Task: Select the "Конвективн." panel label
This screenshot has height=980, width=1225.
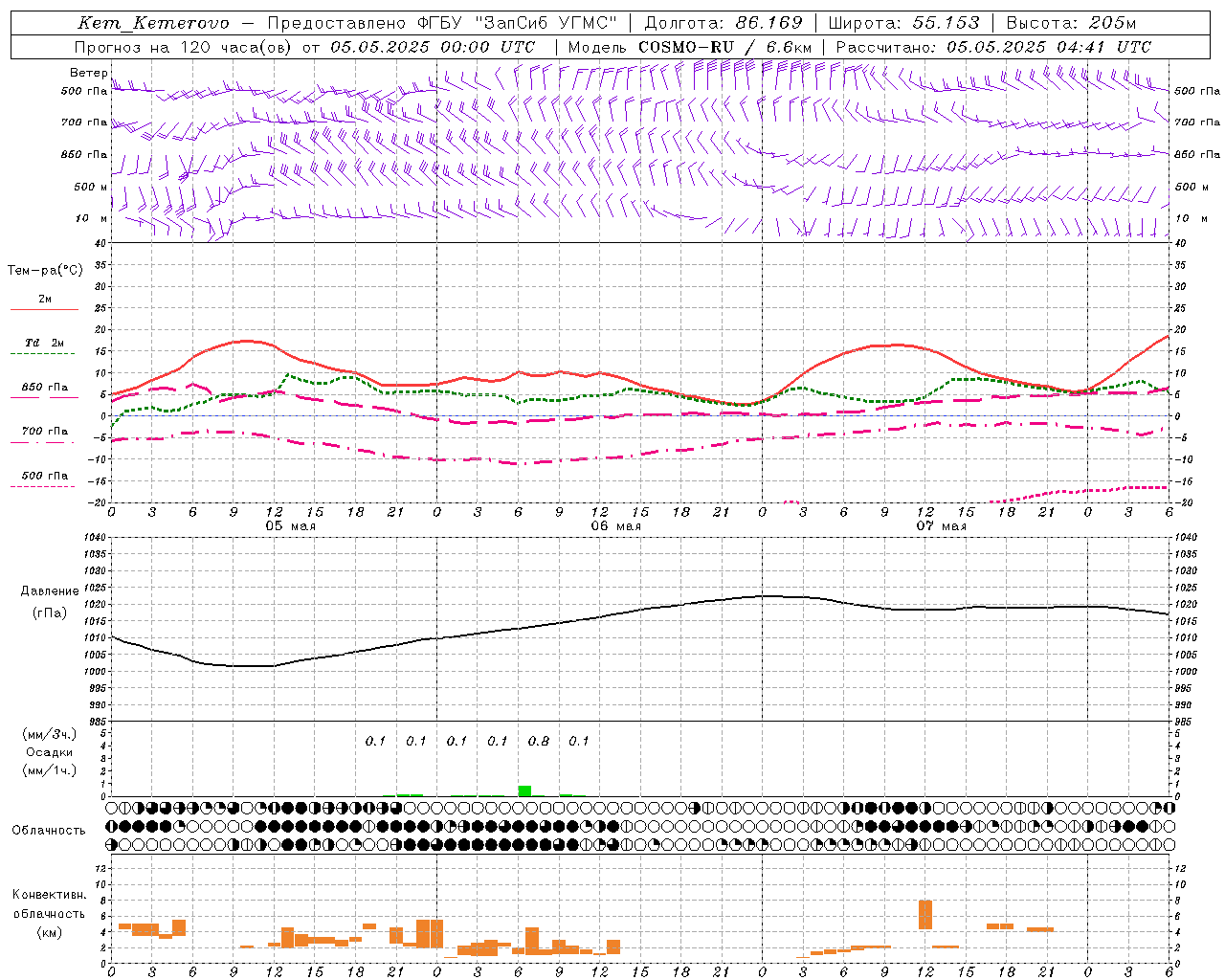Action: point(49,895)
